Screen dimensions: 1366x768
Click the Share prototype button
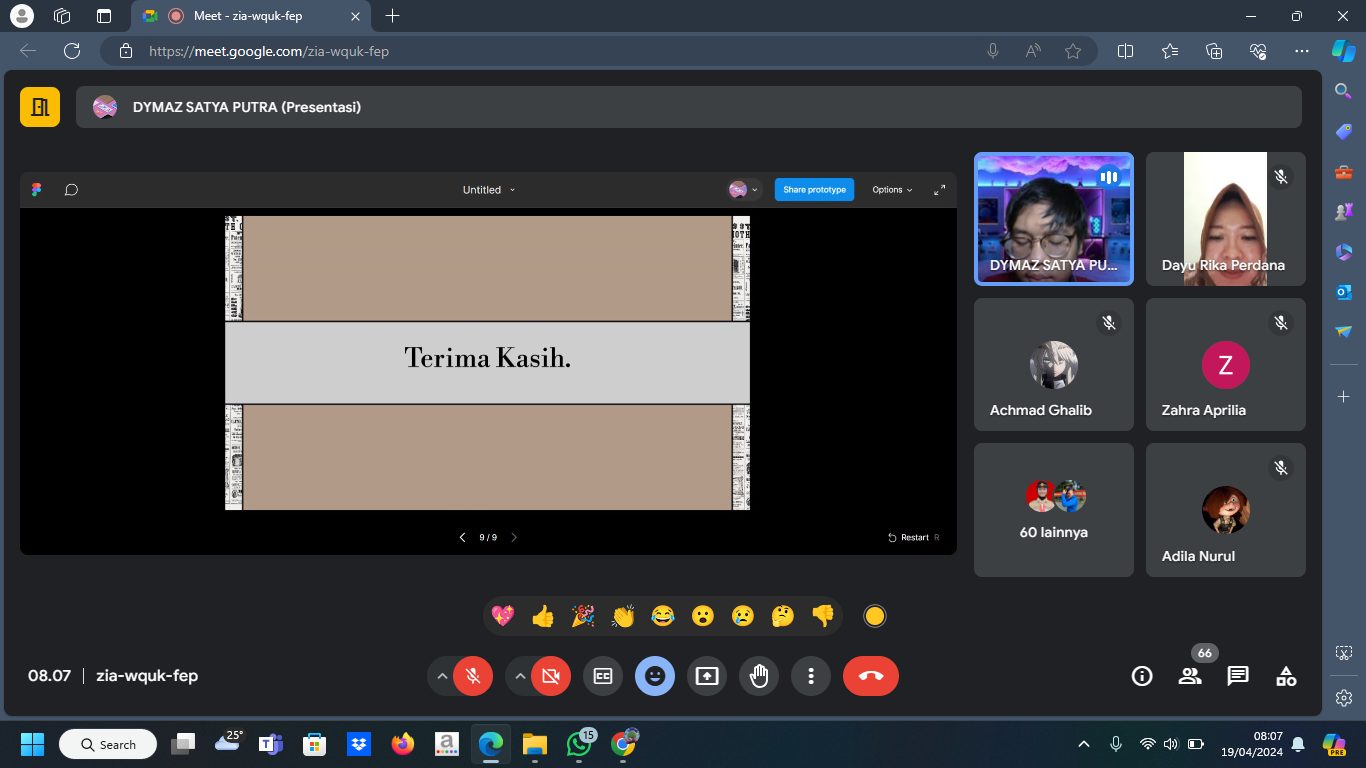coord(814,190)
